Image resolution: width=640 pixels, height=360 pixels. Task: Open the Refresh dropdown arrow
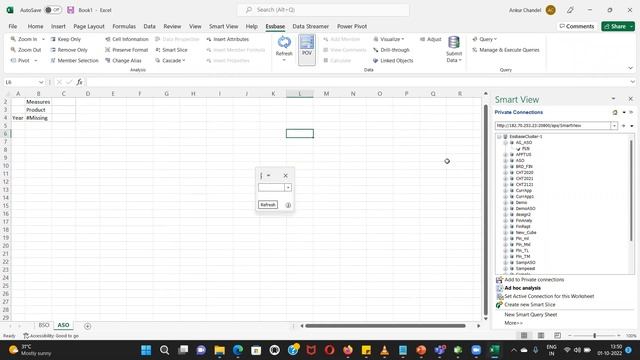coord(284,60)
